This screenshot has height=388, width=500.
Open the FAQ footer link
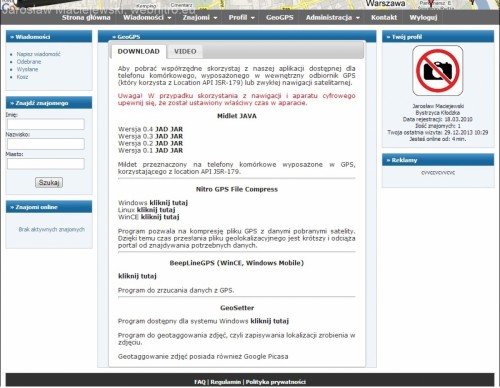[200, 382]
